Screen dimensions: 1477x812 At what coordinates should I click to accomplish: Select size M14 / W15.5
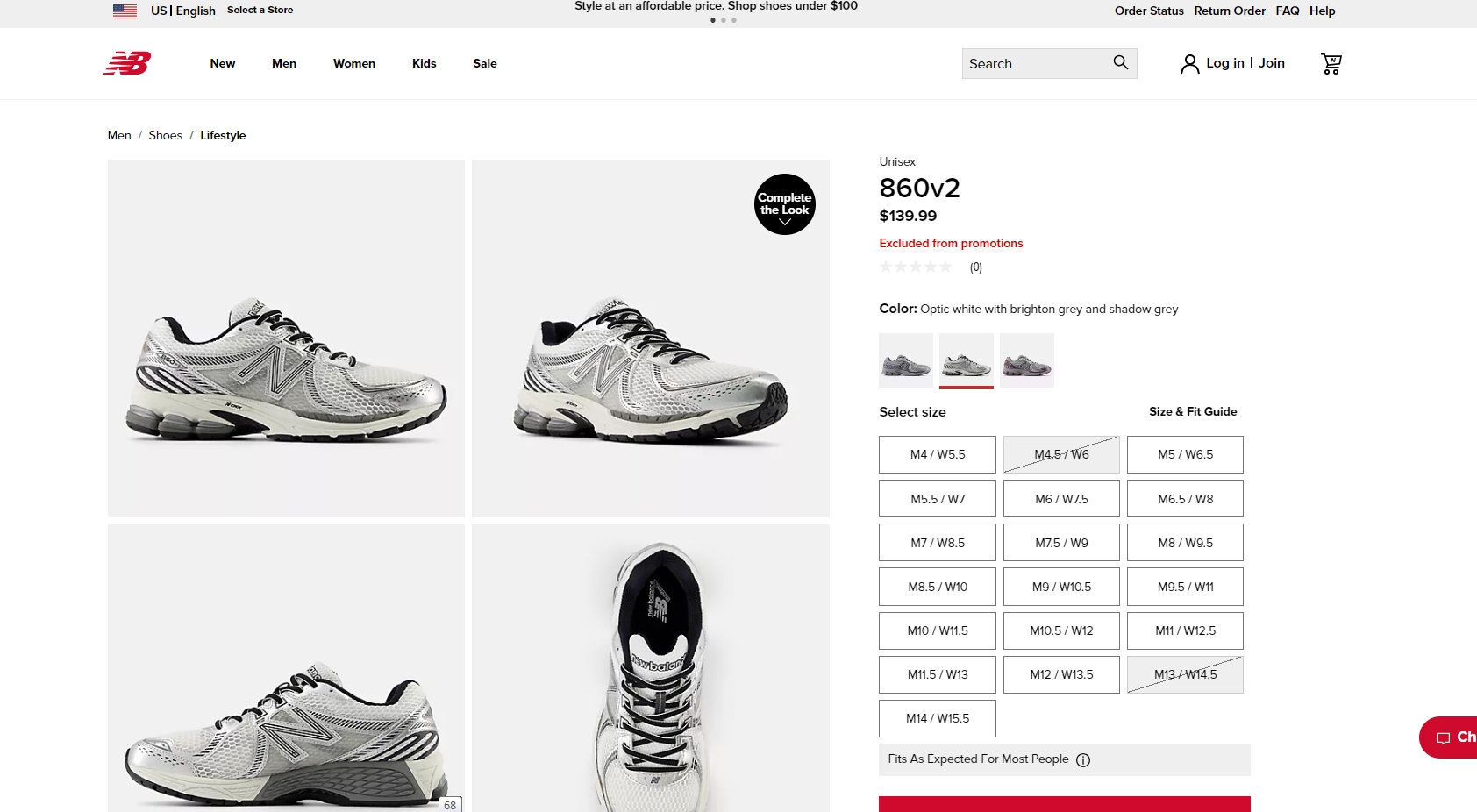coord(938,718)
